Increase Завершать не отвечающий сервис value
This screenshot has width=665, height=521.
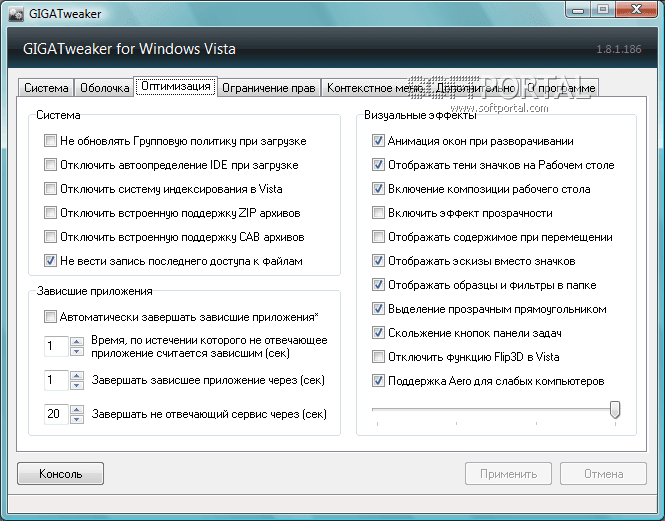tap(77, 409)
